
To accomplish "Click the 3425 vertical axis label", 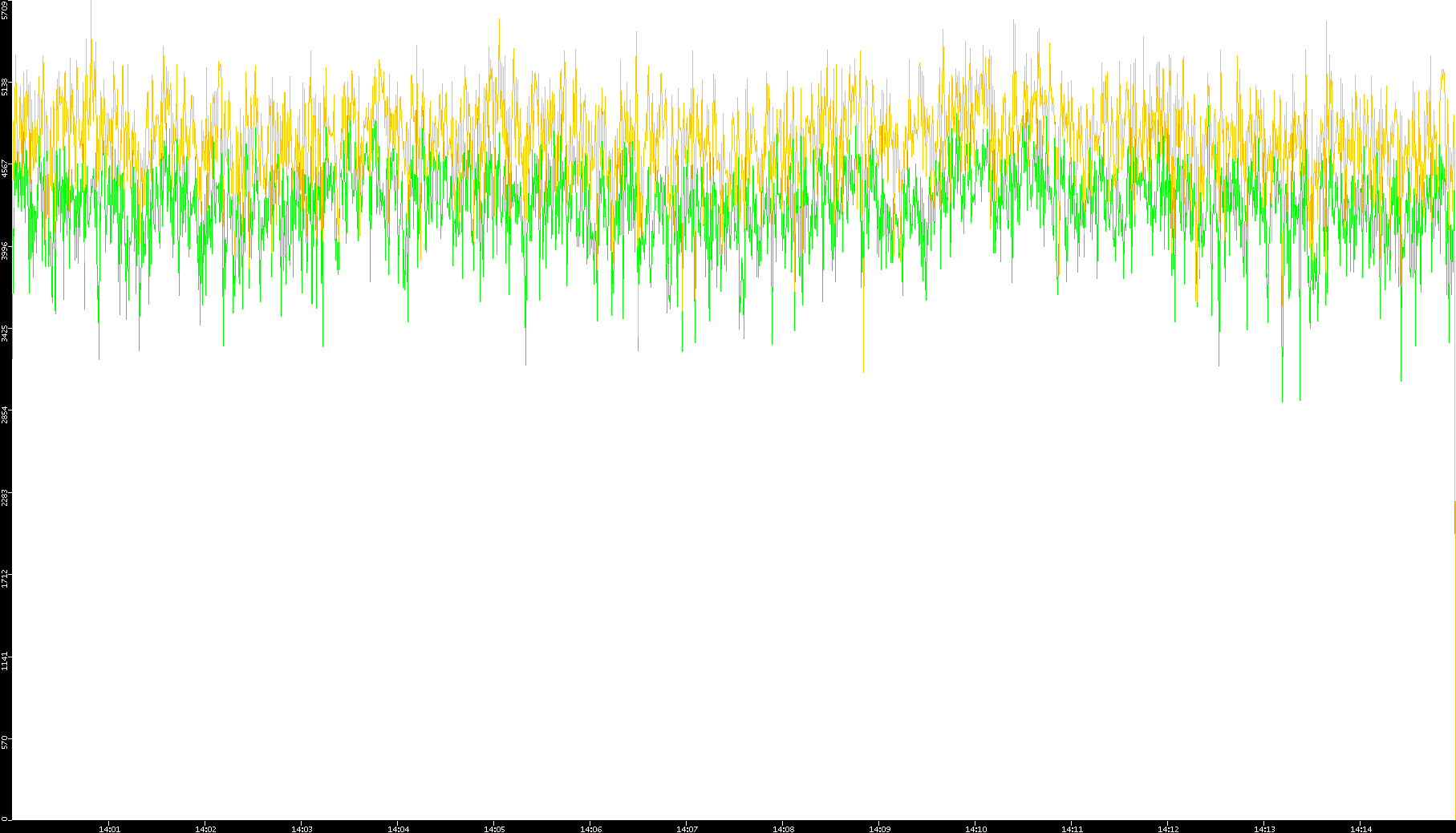I will [x=6, y=333].
